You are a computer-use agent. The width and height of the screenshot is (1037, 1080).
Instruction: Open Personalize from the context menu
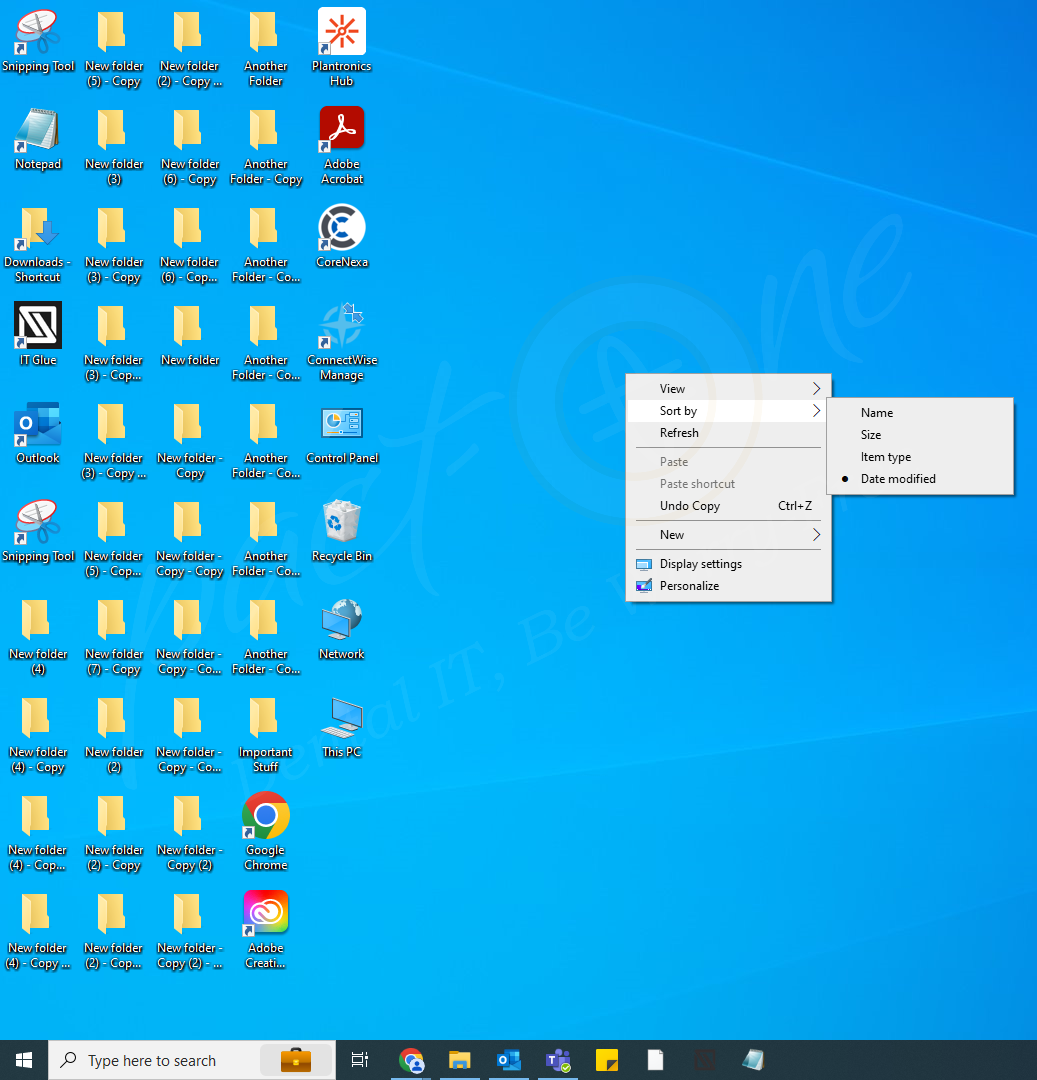click(689, 585)
